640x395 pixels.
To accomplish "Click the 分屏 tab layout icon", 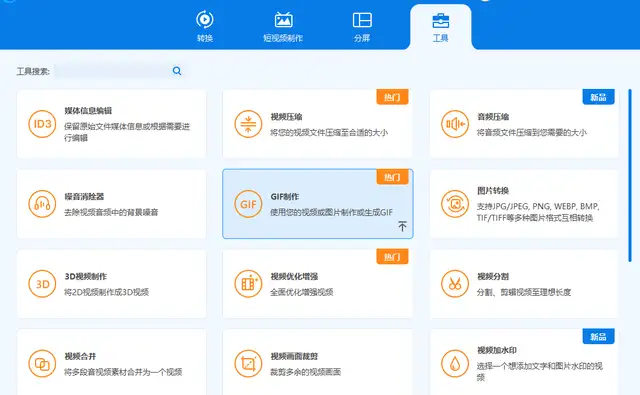I will pyautogui.click(x=362, y=20).
